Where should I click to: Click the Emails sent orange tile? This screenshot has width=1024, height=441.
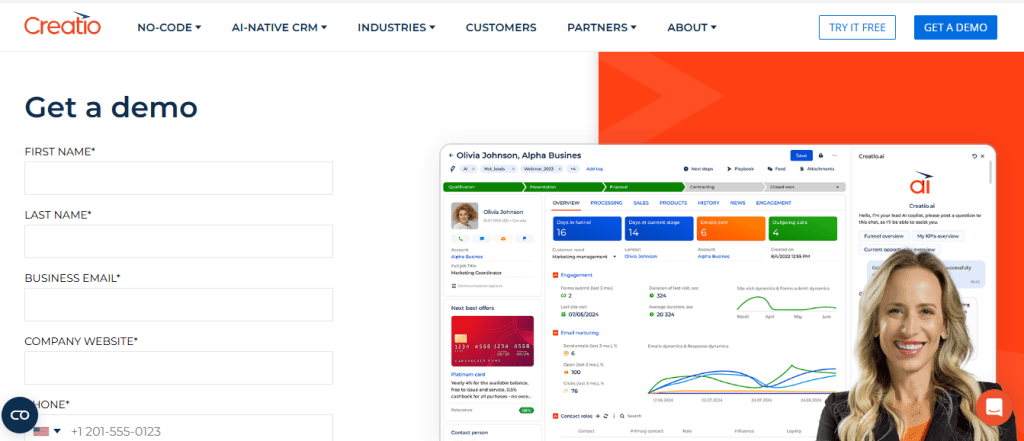(x=731, y=229)
